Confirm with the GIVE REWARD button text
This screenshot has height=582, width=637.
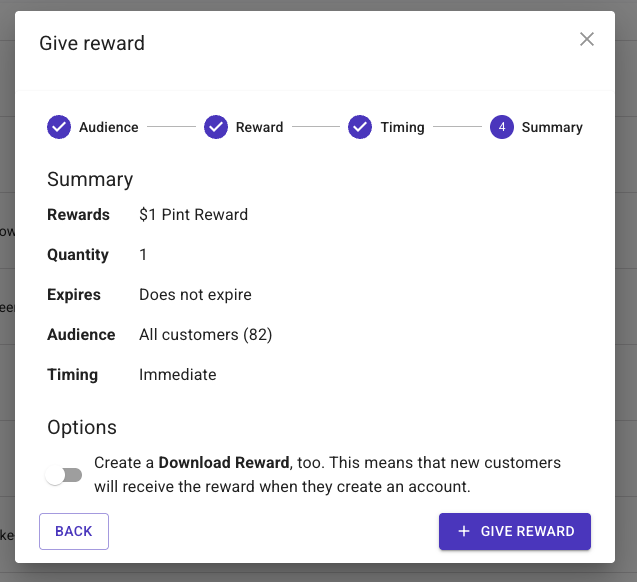click(528, 531)
